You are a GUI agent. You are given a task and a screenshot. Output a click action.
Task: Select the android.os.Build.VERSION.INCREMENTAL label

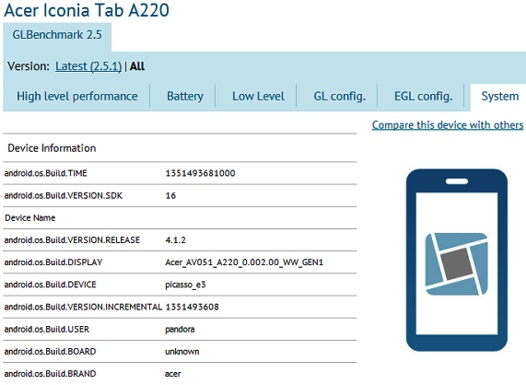(83, 307)
